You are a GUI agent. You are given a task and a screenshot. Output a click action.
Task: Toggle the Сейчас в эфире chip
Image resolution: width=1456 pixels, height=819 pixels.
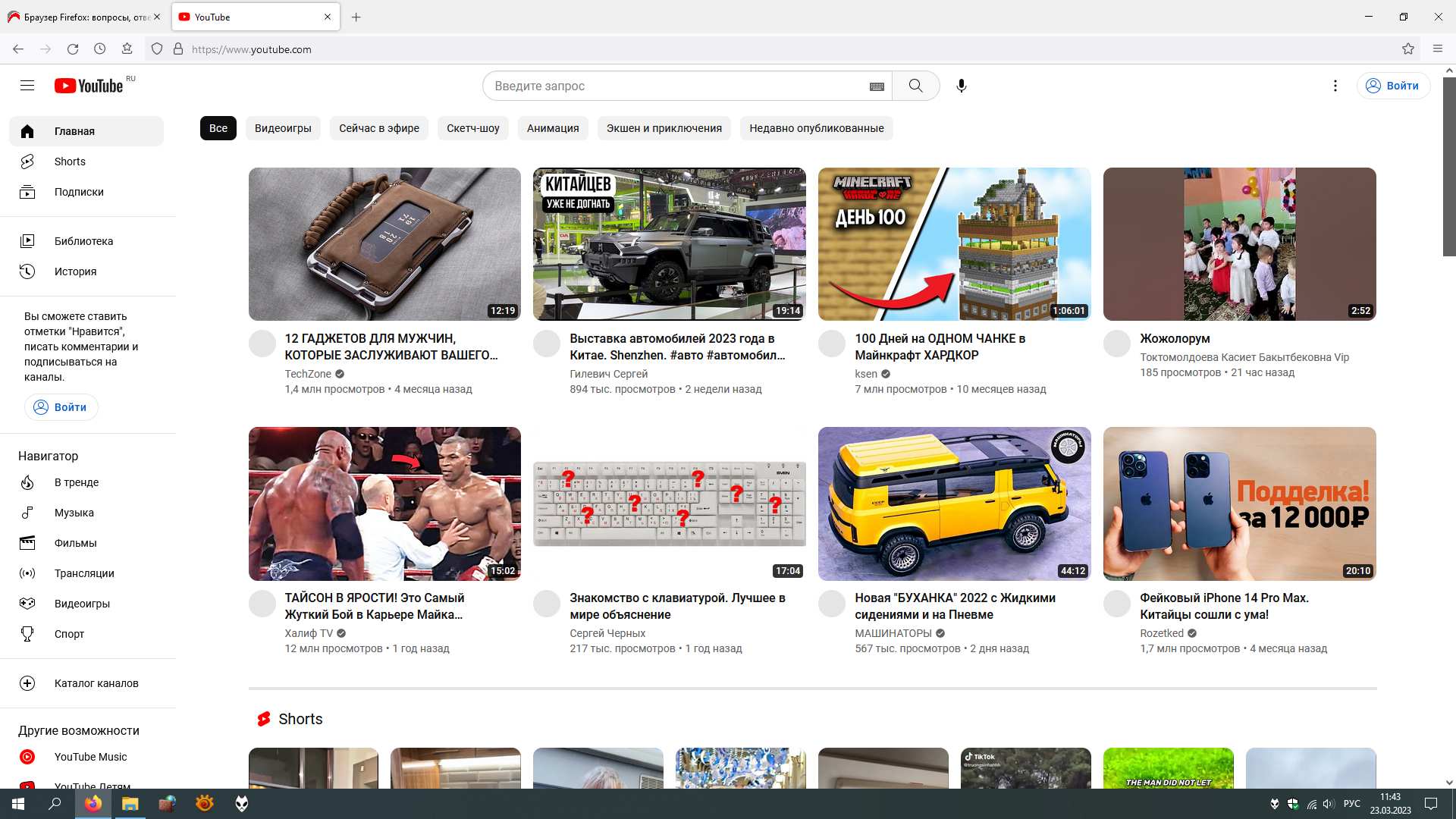coord(378,128)
